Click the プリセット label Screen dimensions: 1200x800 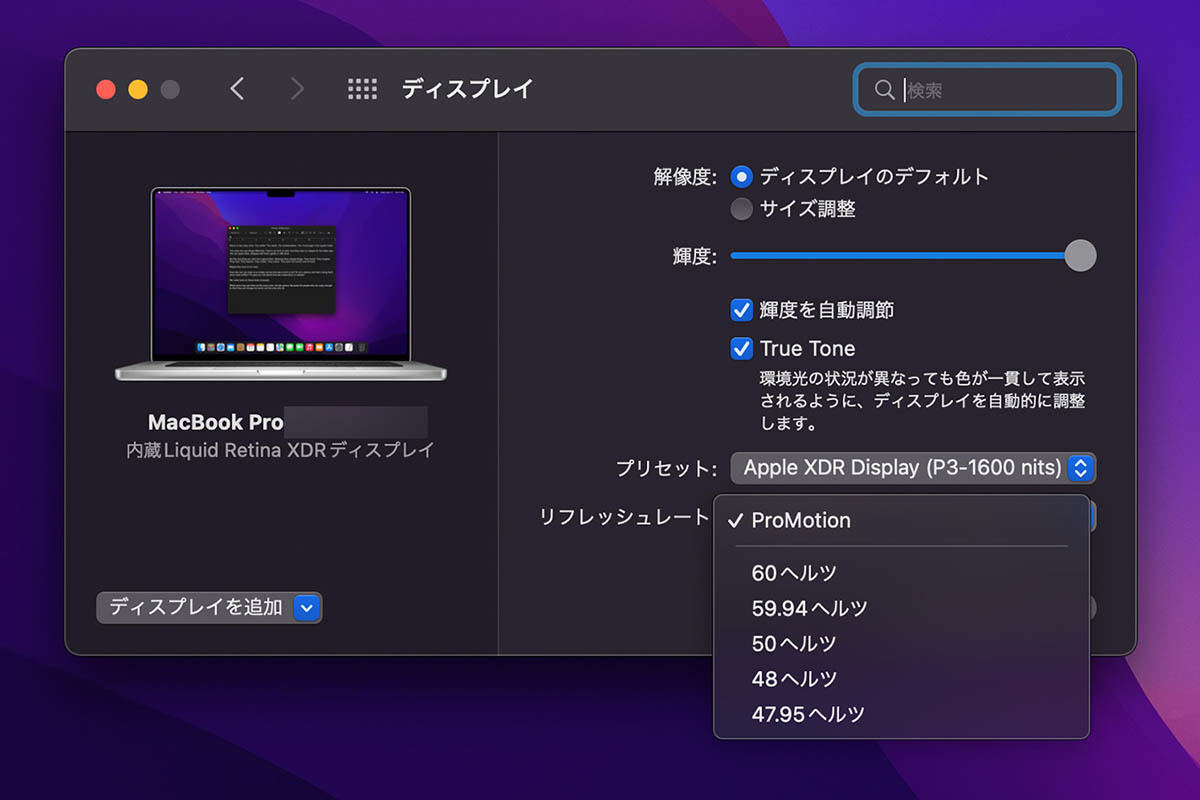click(x=666, y=468)
